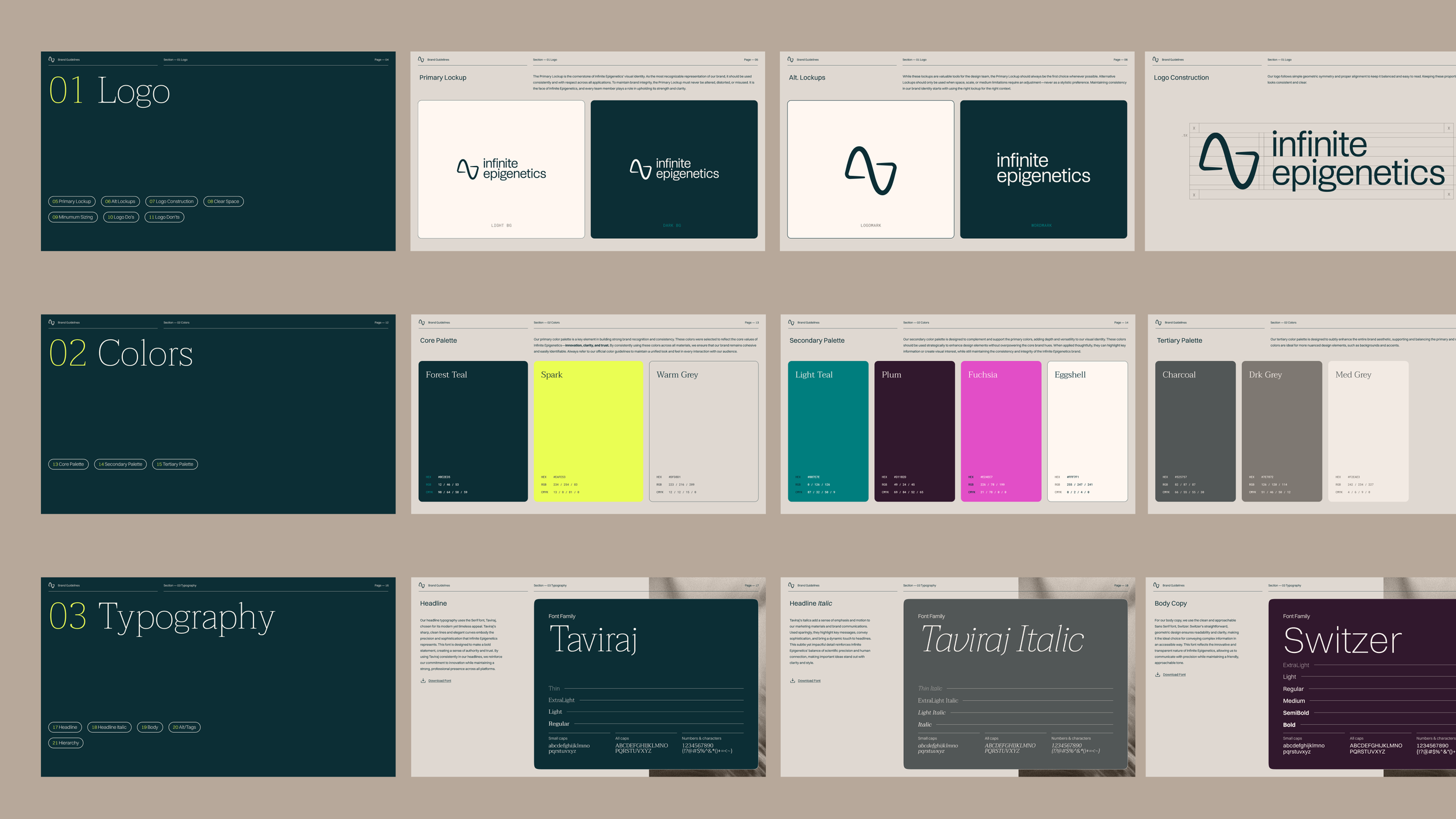Viewport: 1456px width, 819px height.
Task: Pick the Fuchsia color swatch
Action: (x=1001, y=431)
